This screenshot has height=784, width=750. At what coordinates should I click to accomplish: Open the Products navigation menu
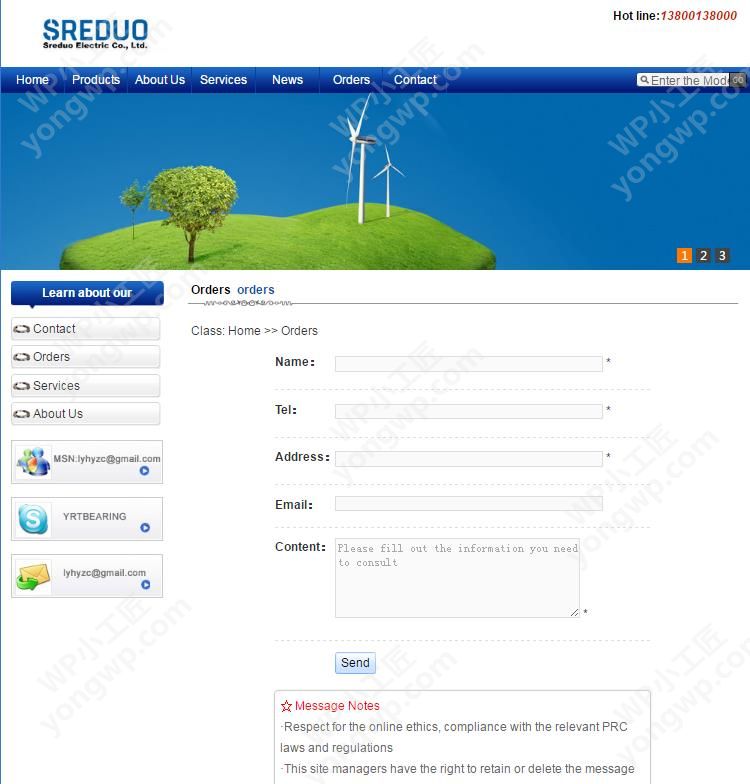point(96,80)
